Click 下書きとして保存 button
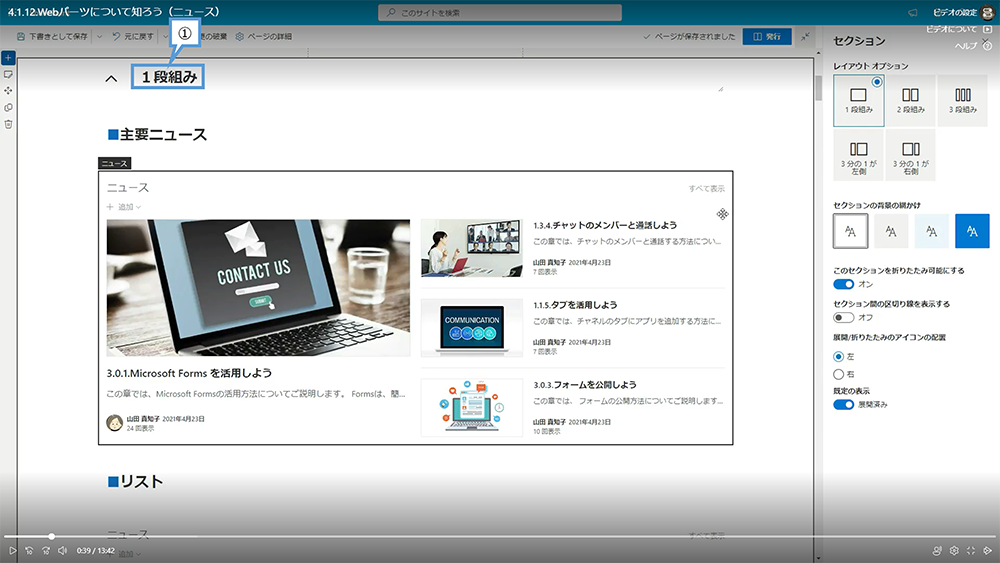Viewport: 1000px width, 563px height. pos(53,37)
